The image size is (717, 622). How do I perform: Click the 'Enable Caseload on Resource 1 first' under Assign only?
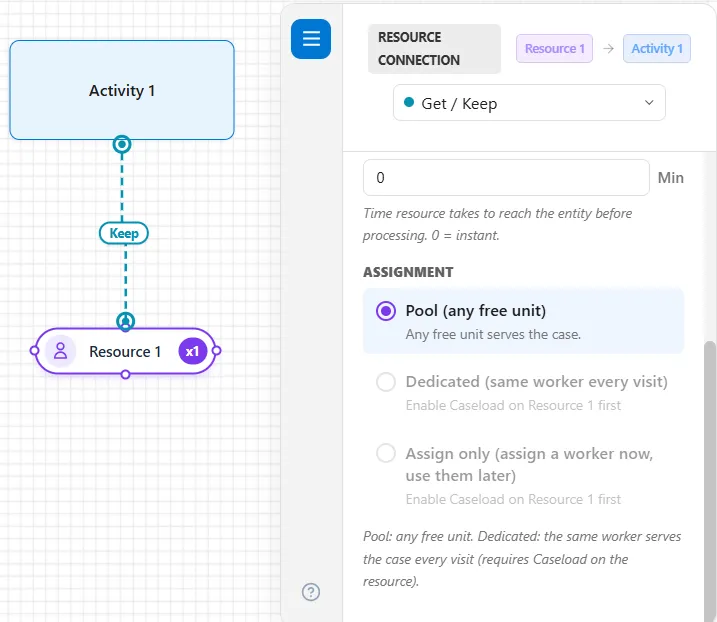(513, 499)
